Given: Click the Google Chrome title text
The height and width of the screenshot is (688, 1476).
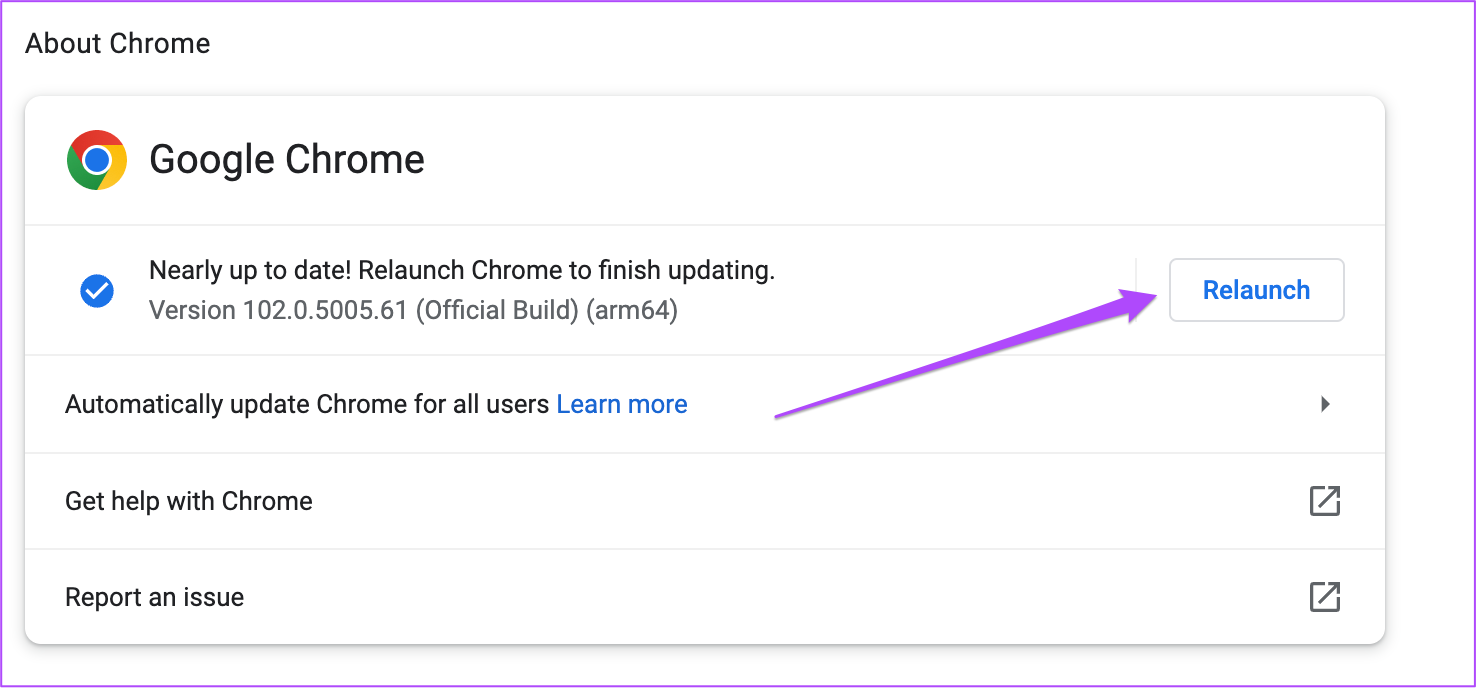Looking at the screenshot, I should coord(287,160).
